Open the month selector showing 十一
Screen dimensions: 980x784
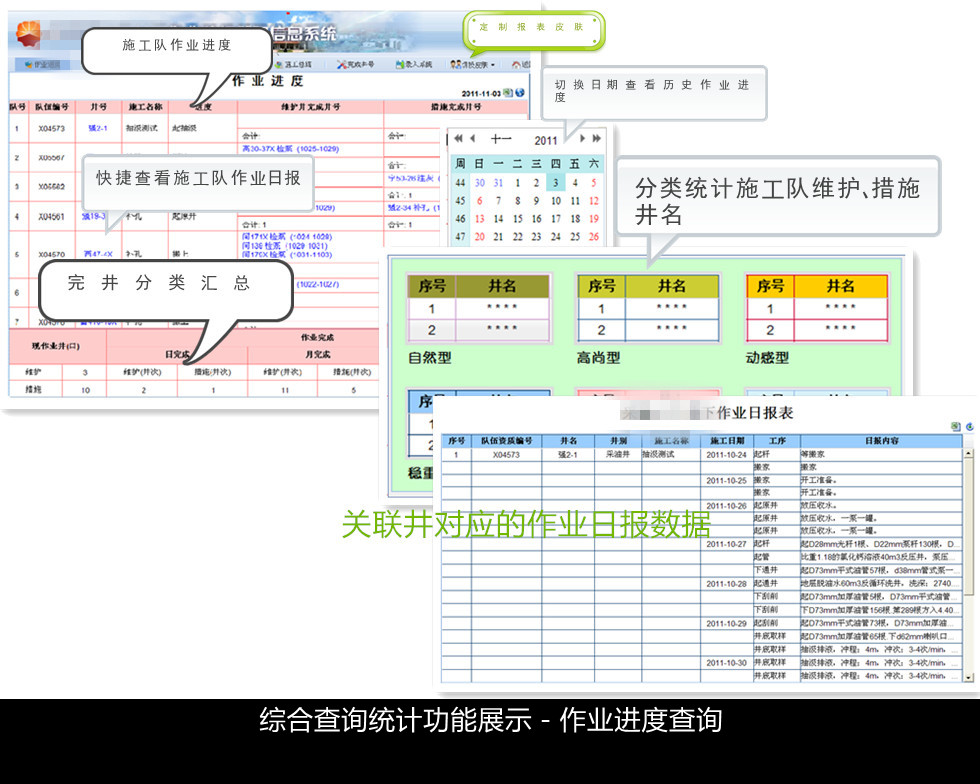pyautogui.click(x=501, y=139)
